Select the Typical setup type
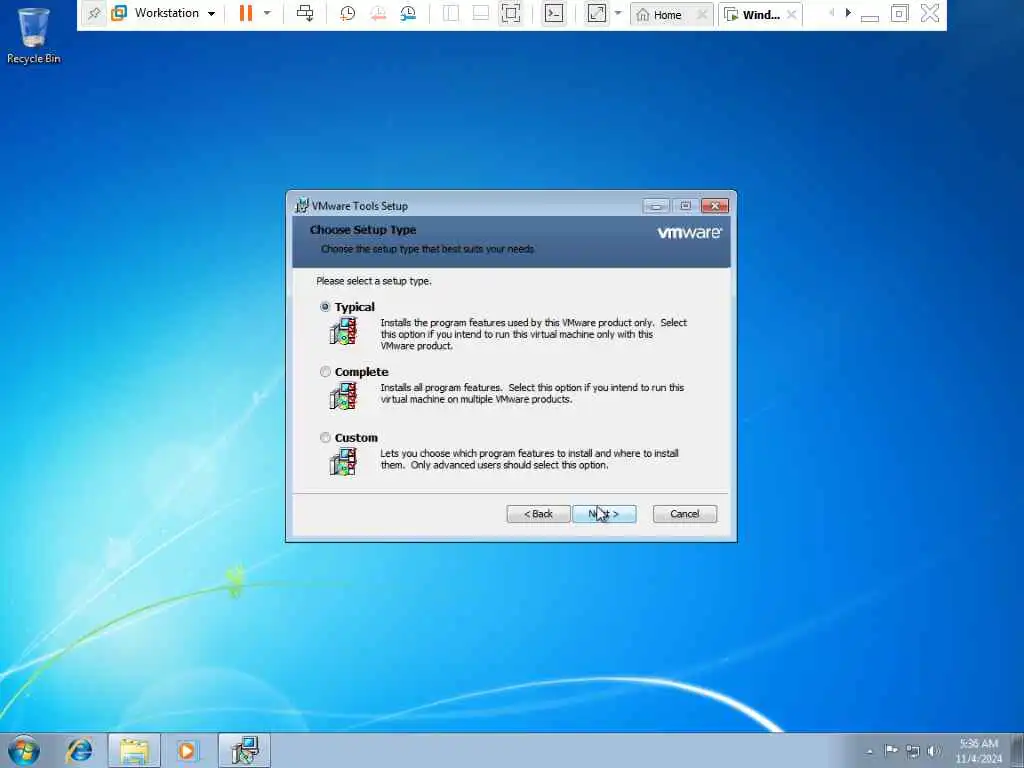 pyautogui.click(x=325, y=307)
